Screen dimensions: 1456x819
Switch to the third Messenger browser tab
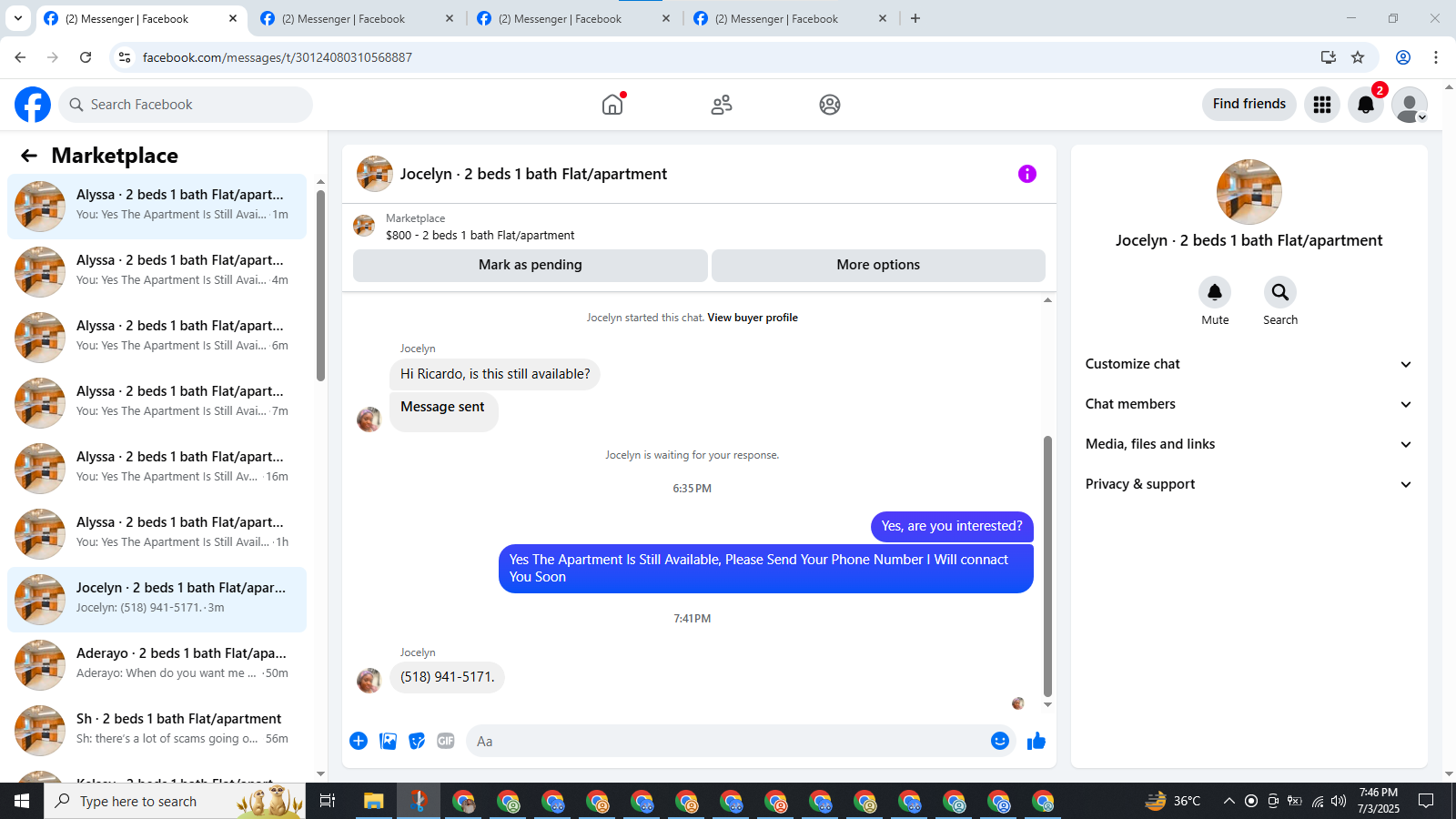573,18
